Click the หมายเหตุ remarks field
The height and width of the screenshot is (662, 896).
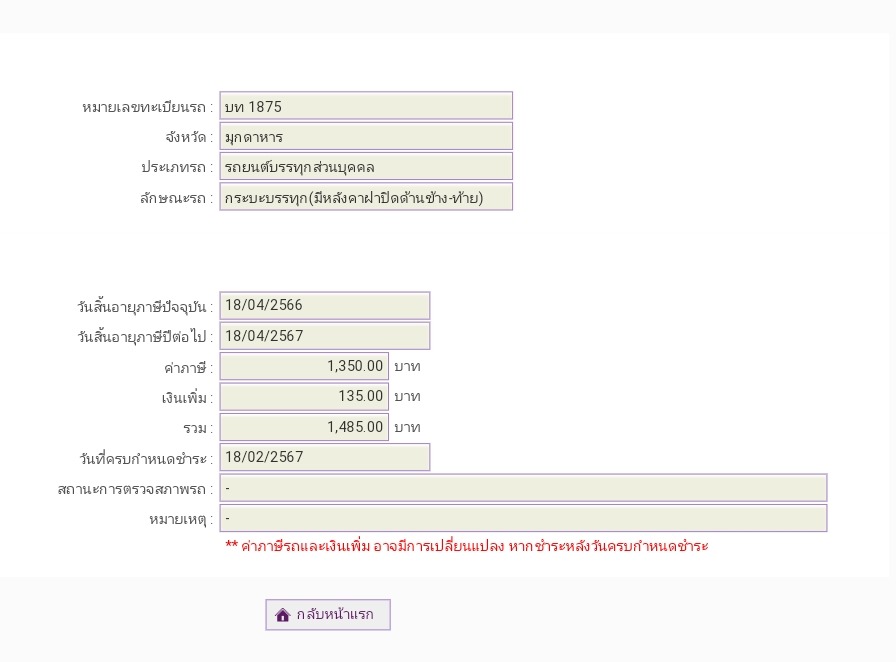tap(523, 518)
